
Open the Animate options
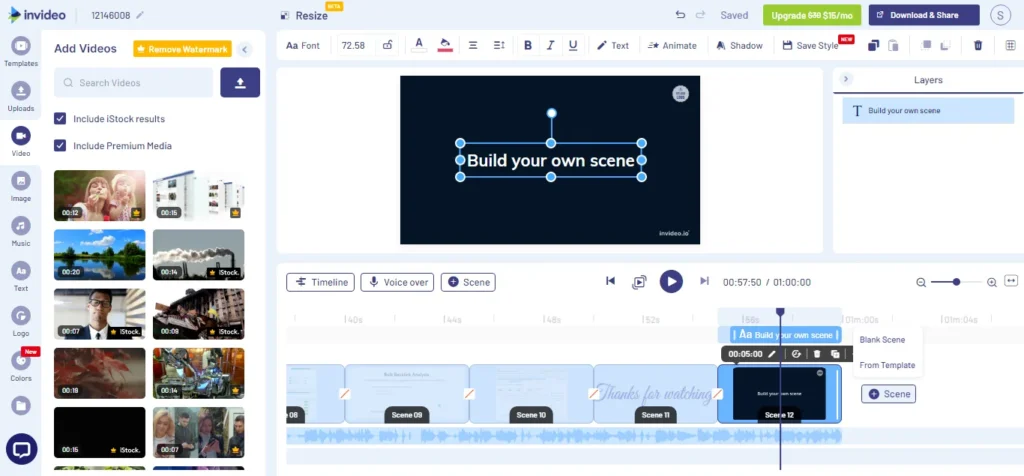672,45
